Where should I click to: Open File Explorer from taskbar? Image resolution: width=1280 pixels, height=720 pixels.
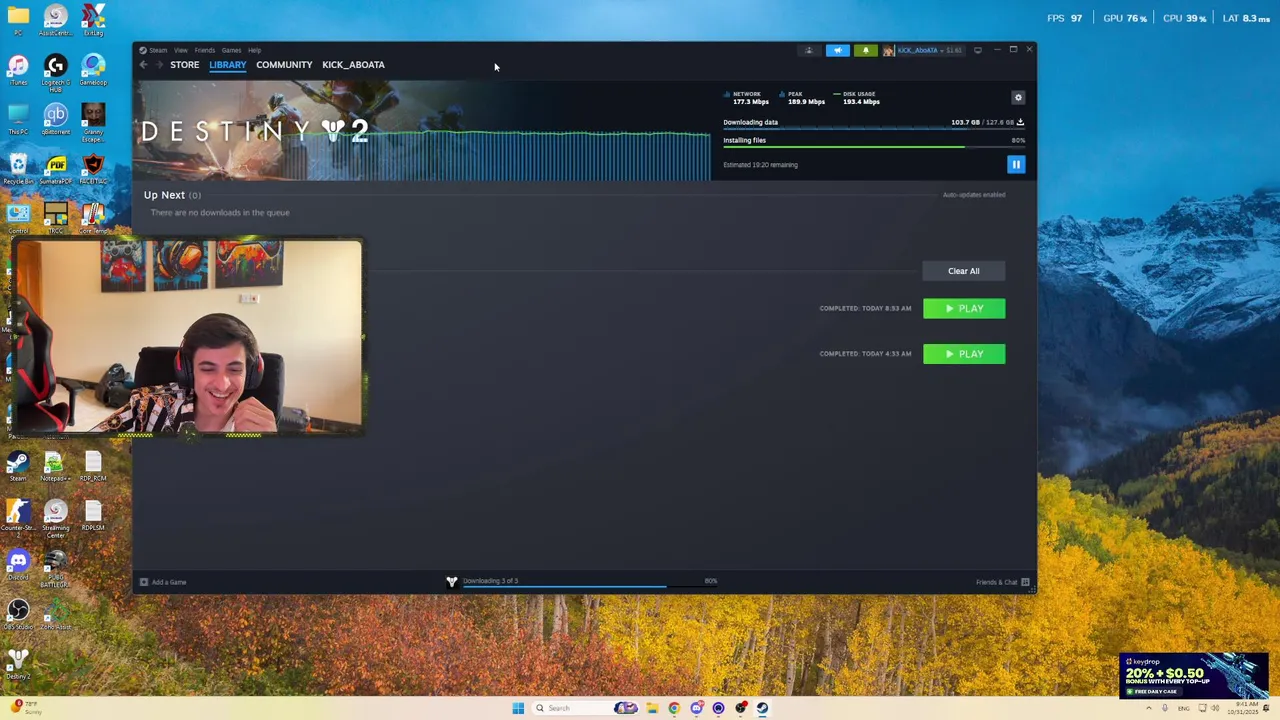point(652,708)
